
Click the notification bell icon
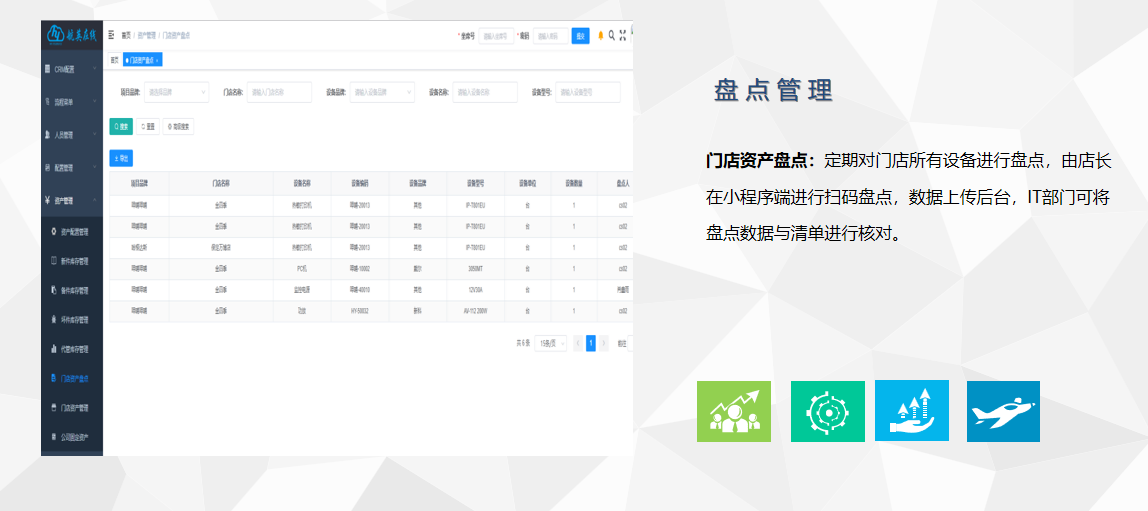pos(601,35)
